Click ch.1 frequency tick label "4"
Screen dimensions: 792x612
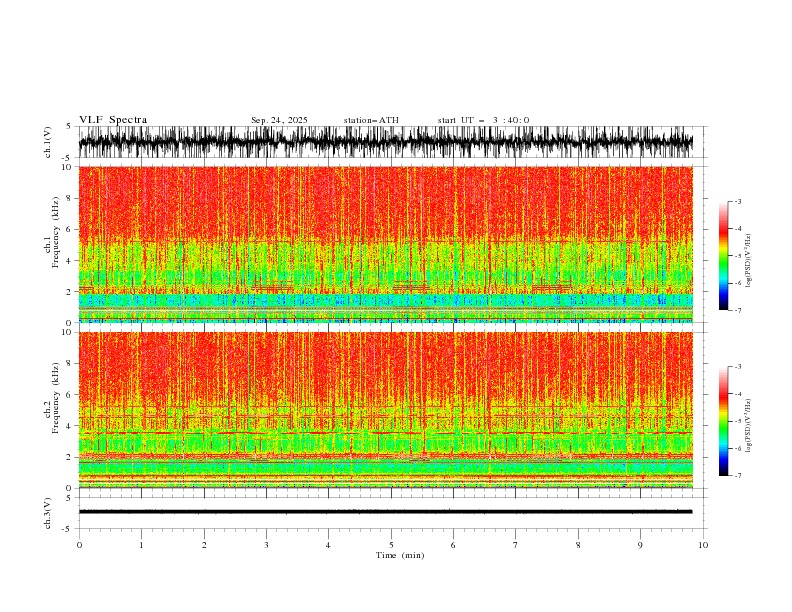(70, 261)
